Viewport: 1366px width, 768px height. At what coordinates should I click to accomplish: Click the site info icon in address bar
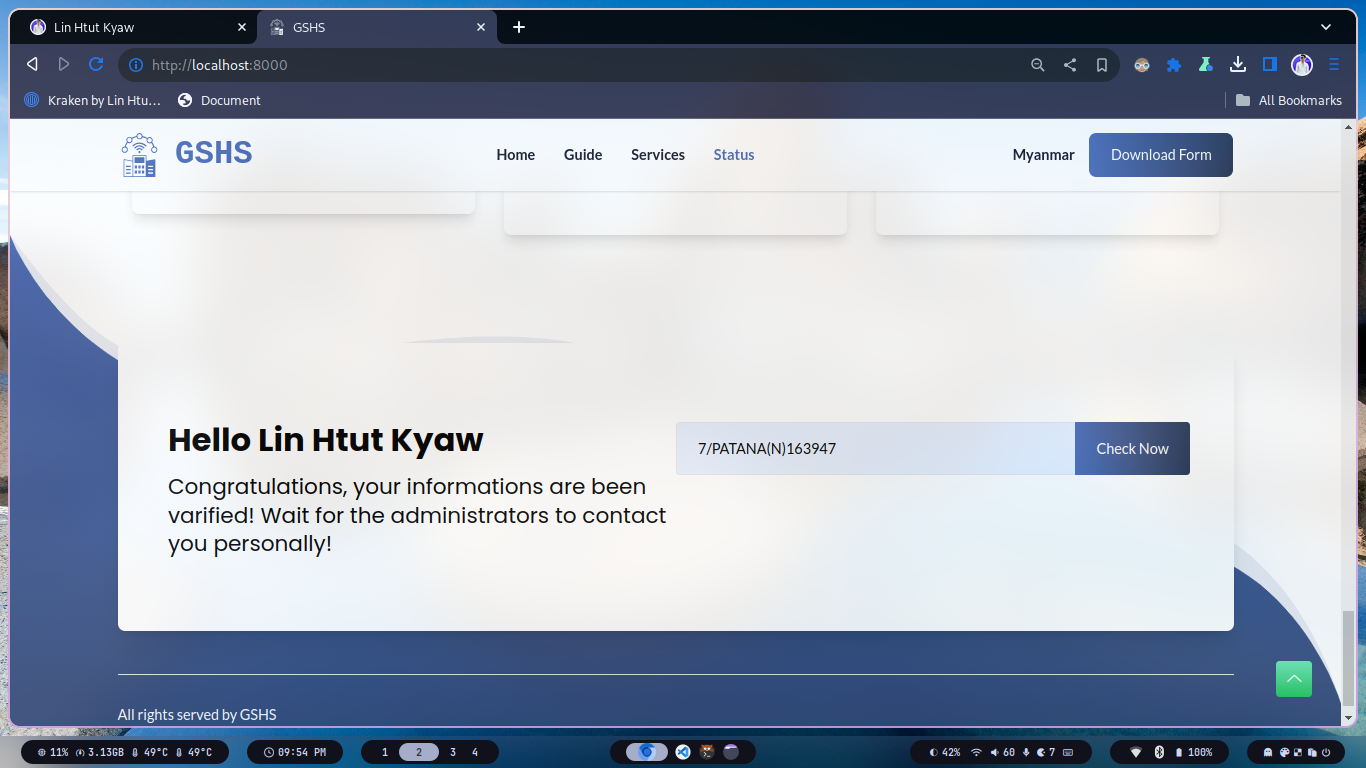pos(135,65)
